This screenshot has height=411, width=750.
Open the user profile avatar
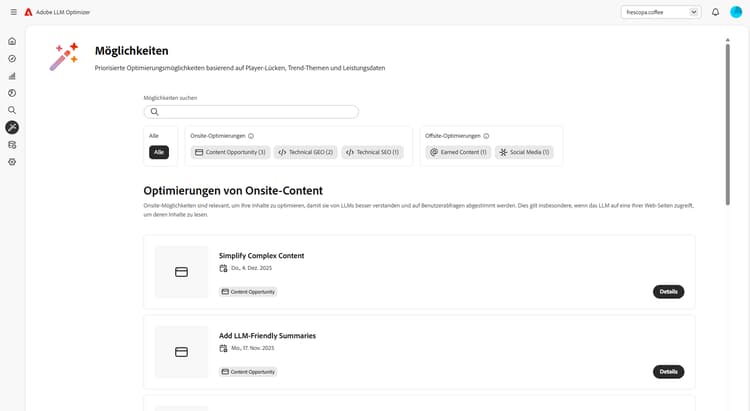click(736, 12)
